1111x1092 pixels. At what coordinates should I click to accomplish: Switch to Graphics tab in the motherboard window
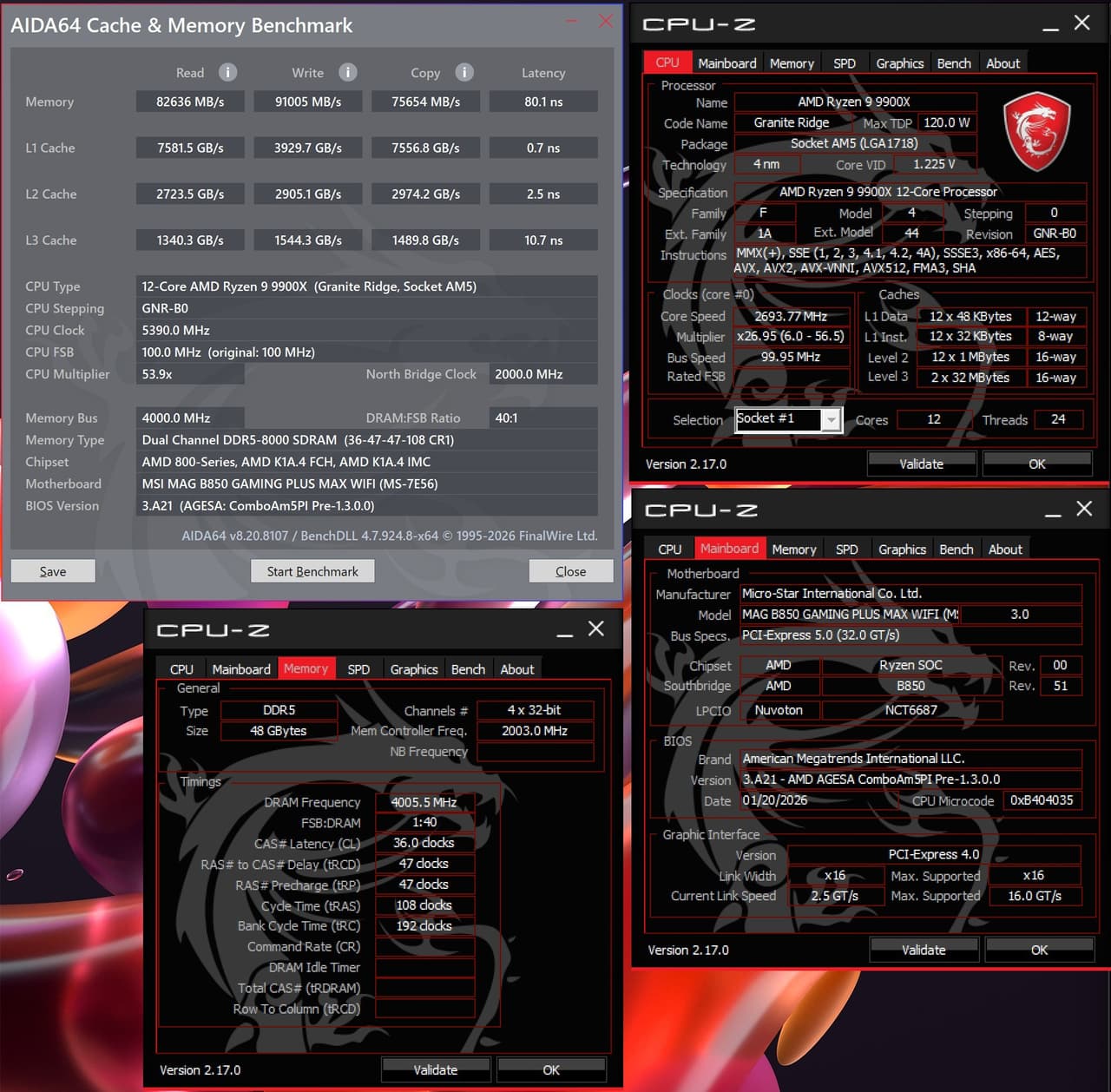pos(903,549)
